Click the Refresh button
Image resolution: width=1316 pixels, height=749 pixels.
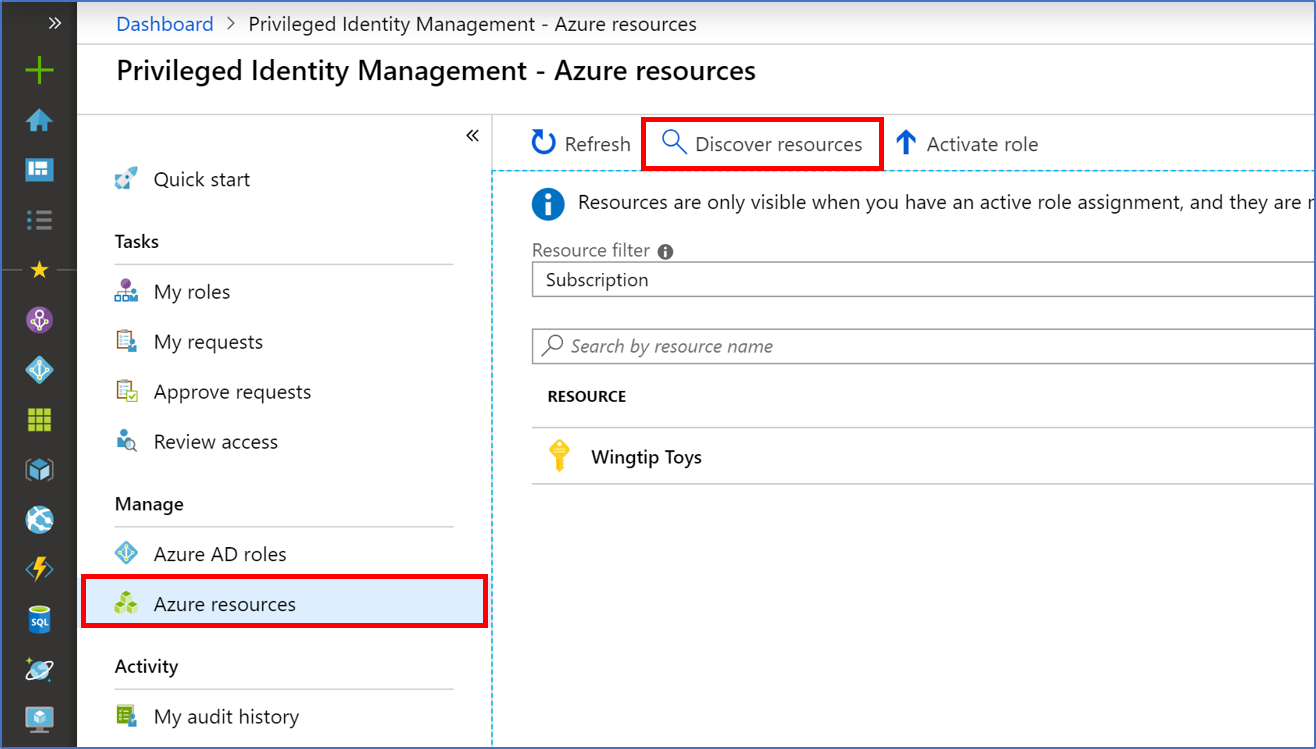pyautogui.click(x=581, y=144)
